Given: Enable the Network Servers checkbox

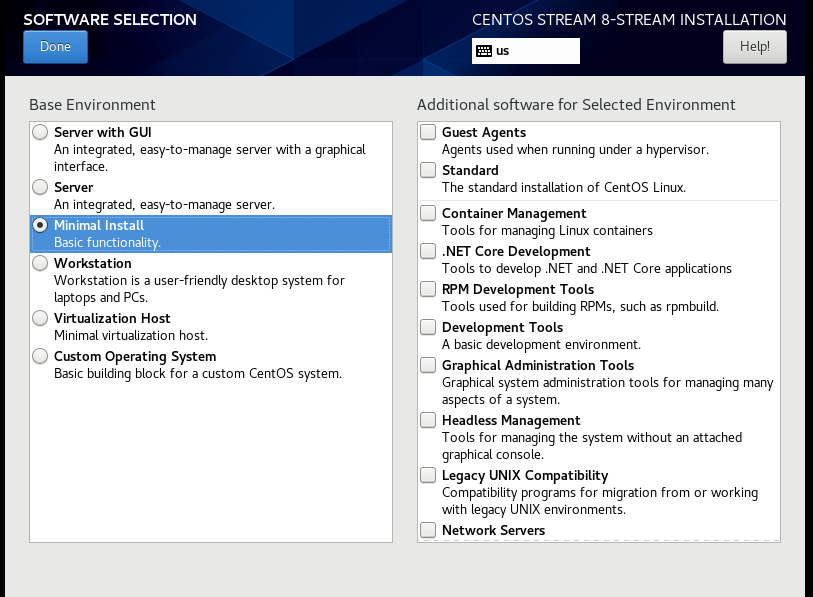Looking at the screenshot, I should [x=428, y=530].
